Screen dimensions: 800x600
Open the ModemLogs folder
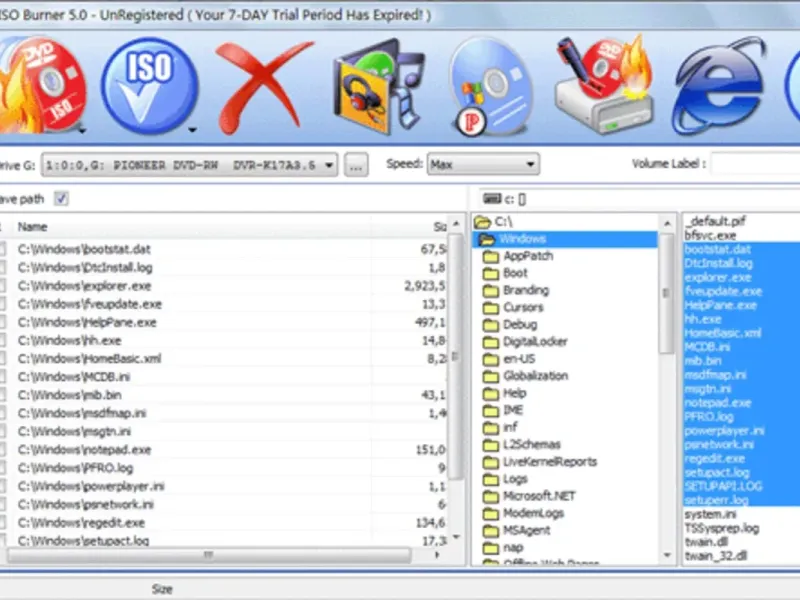523,513
